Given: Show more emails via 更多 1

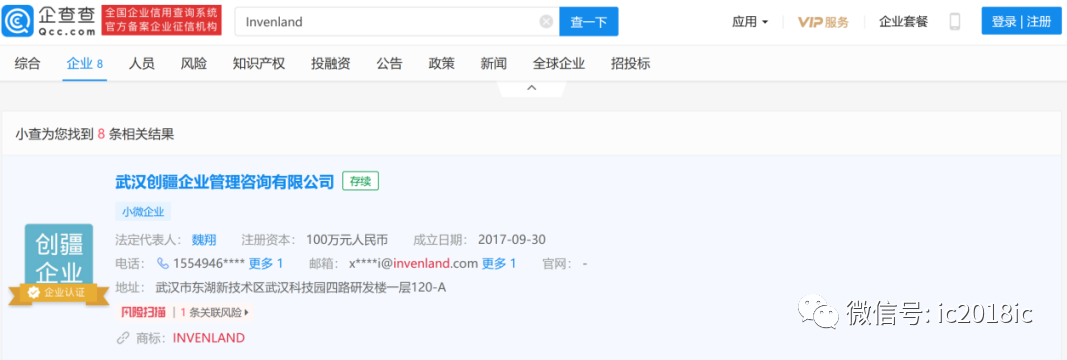Looking at the screenshot, I should point(499,263).
